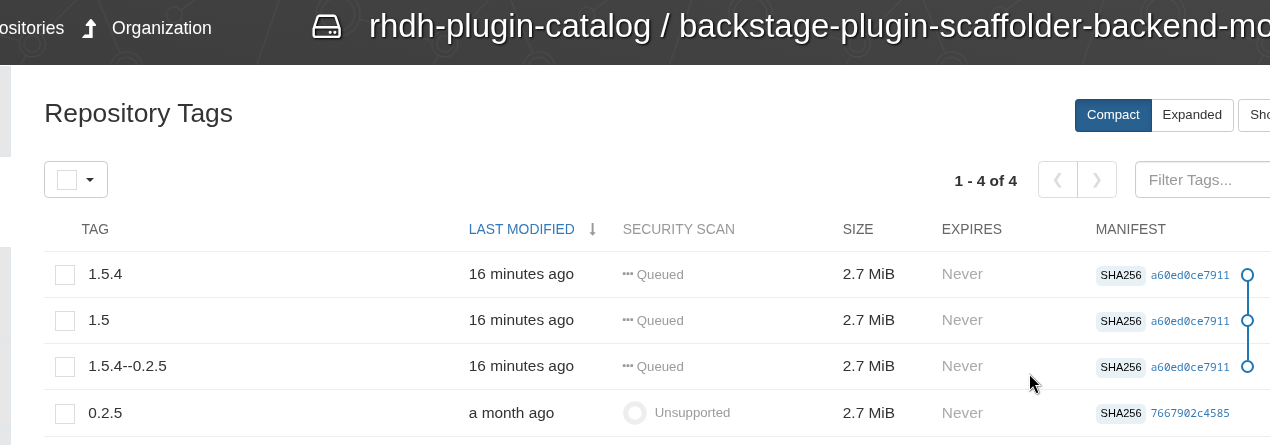1270x445 pixels.
Task: Click the manifest track circle for 1.5.4
Action: pyautogui.click(x=1247, y=274)
